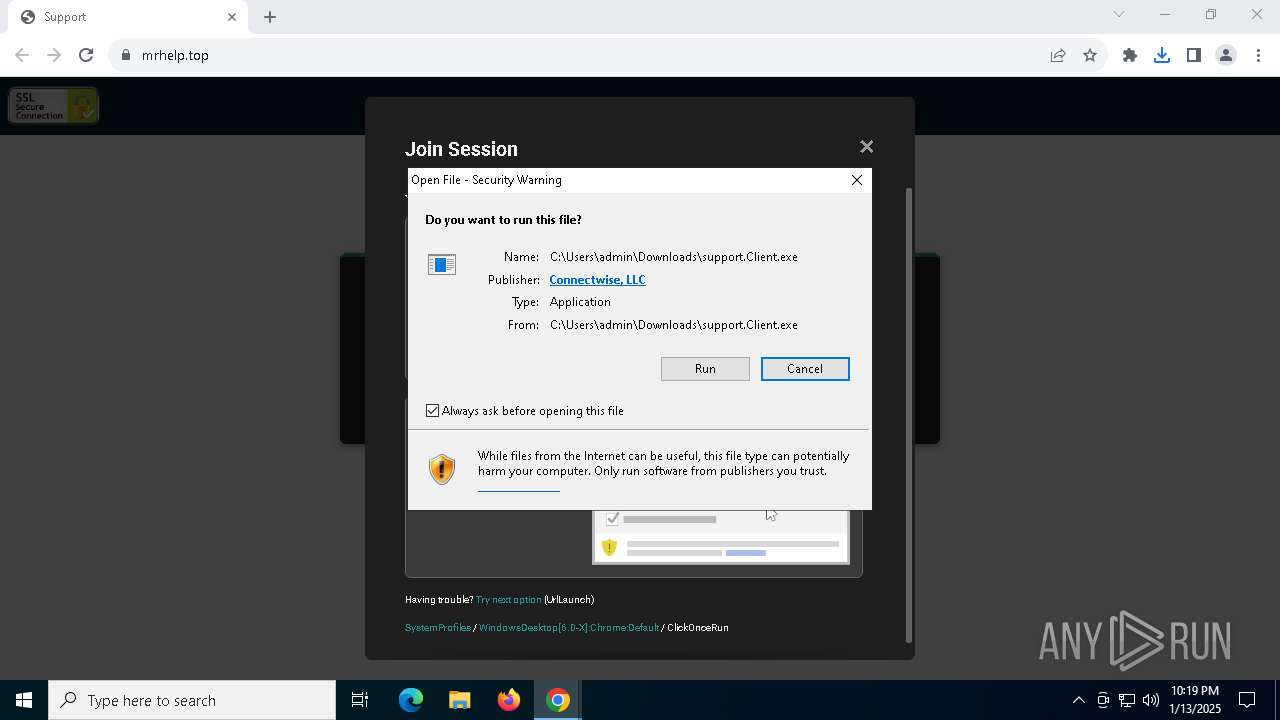Open a new Chrome tab
Viewport: 1280px width, 720px height.
pos(270,17)
